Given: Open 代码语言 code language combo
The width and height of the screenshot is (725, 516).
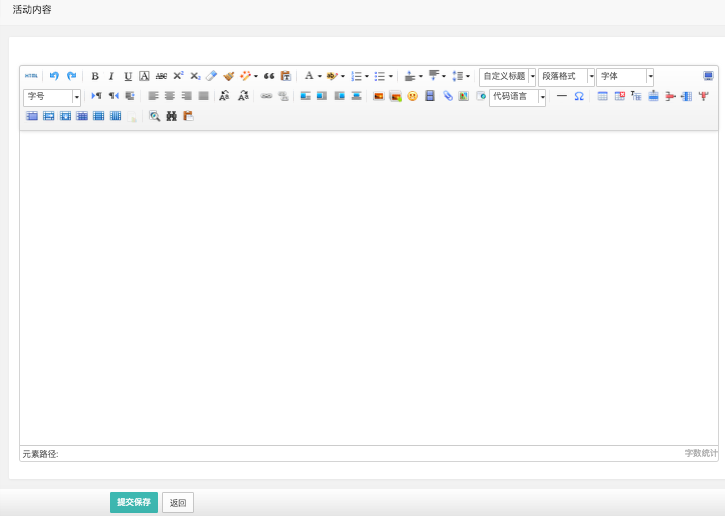Looking at the screenshot, I should [x=517, y=97].
